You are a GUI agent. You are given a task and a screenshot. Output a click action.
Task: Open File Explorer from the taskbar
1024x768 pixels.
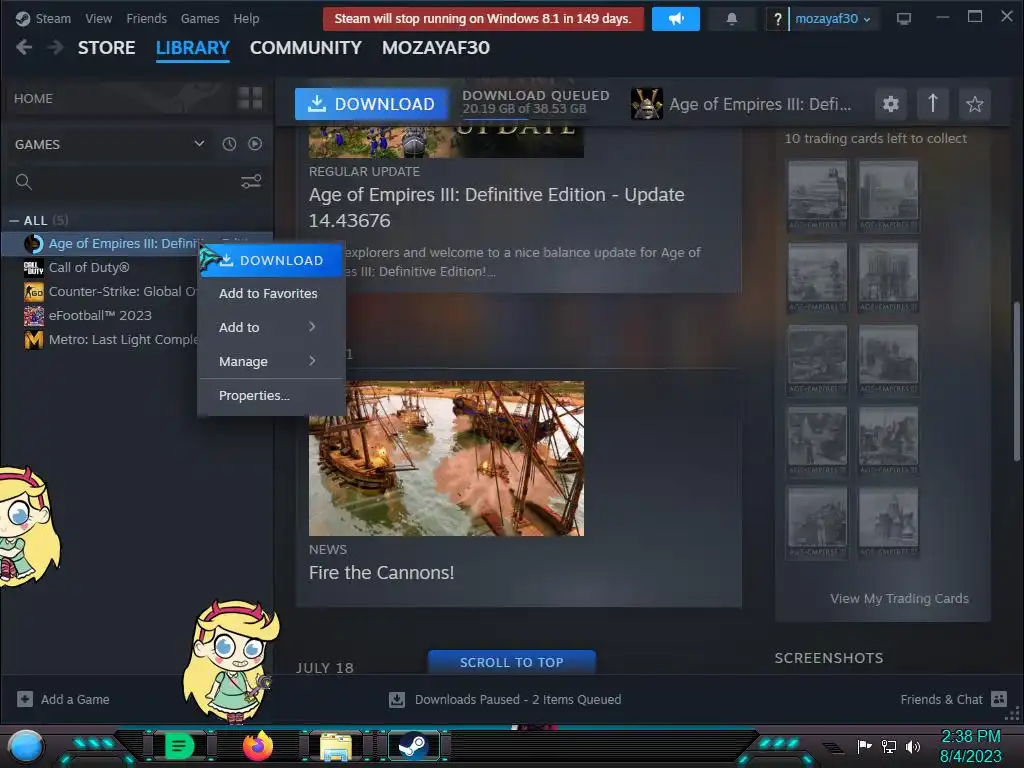(x=336, y=746)
